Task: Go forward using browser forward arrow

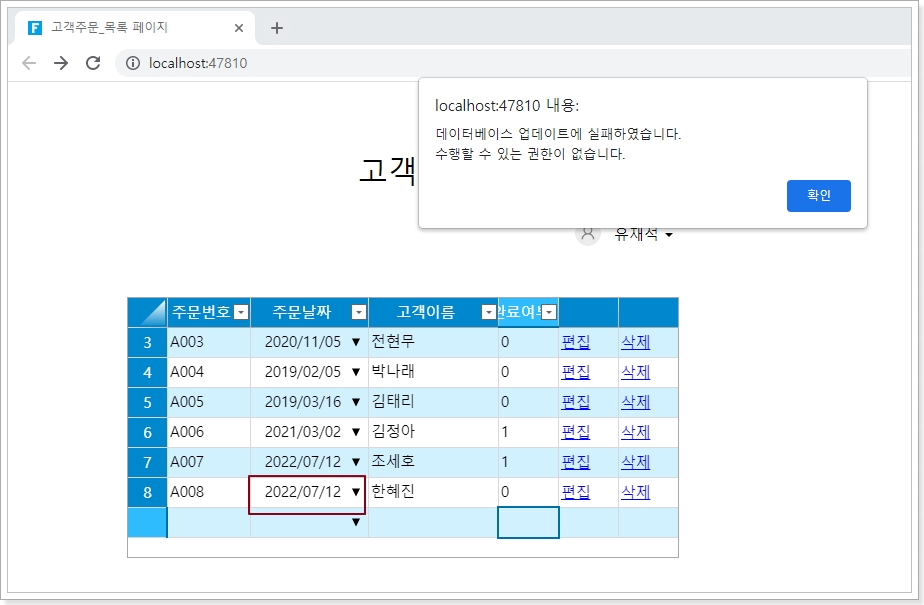Action: (61, 63)
